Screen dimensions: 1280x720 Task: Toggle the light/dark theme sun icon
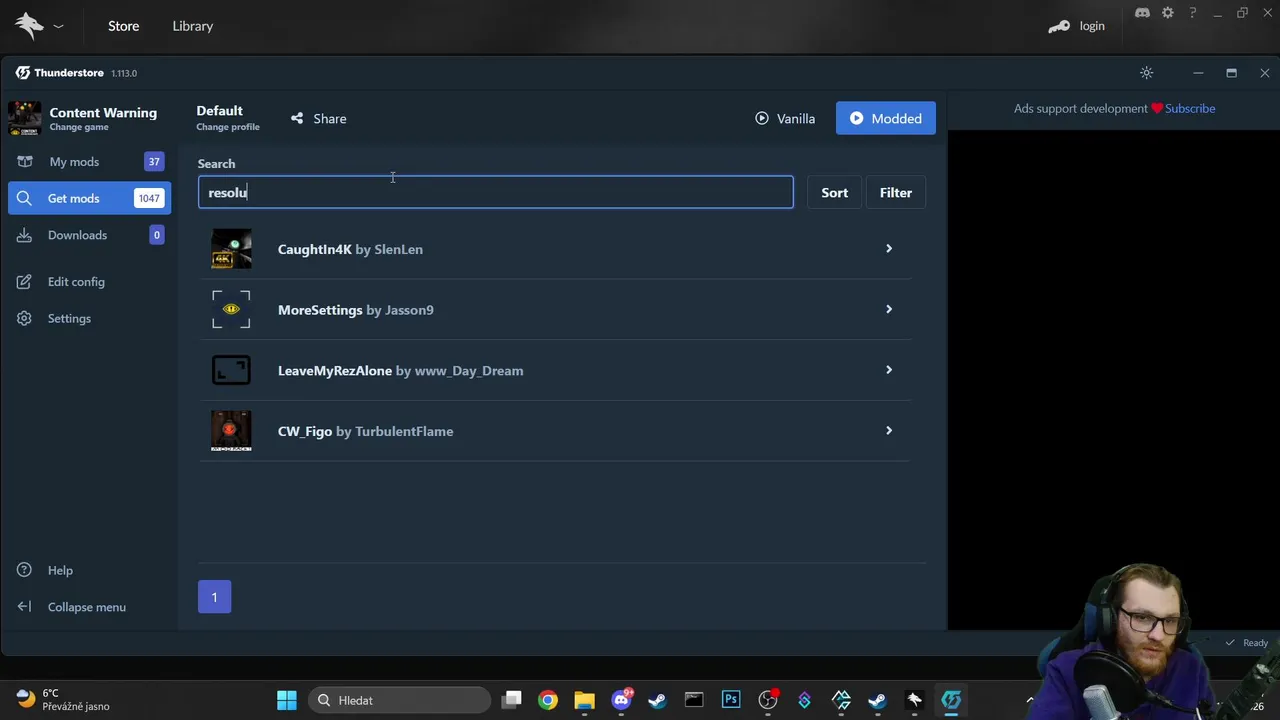(1147, 73)
